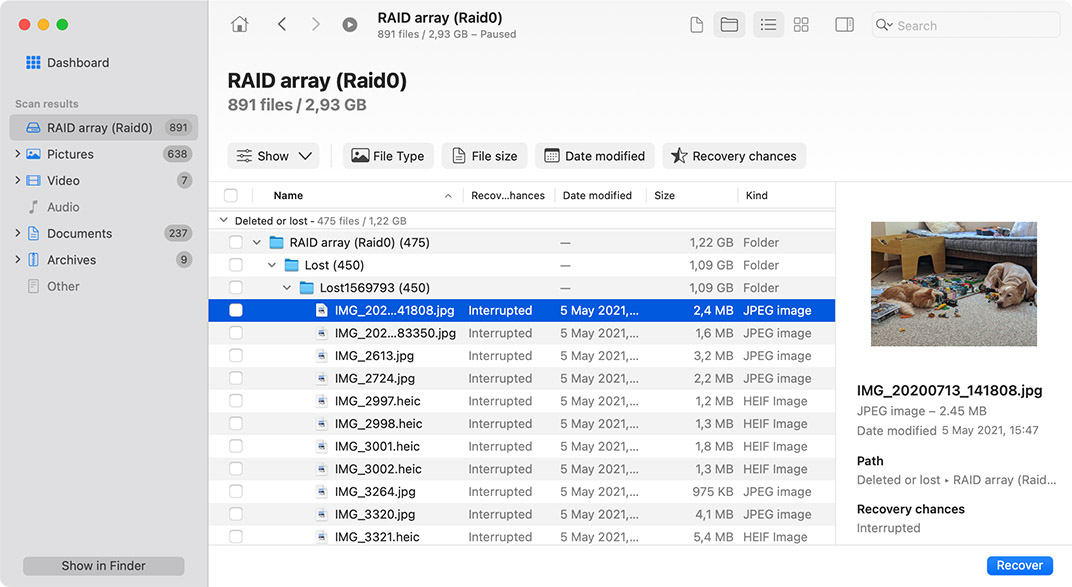
Task: Tick the select-all checkbox in the header
Action: click(x=229, y=194)
